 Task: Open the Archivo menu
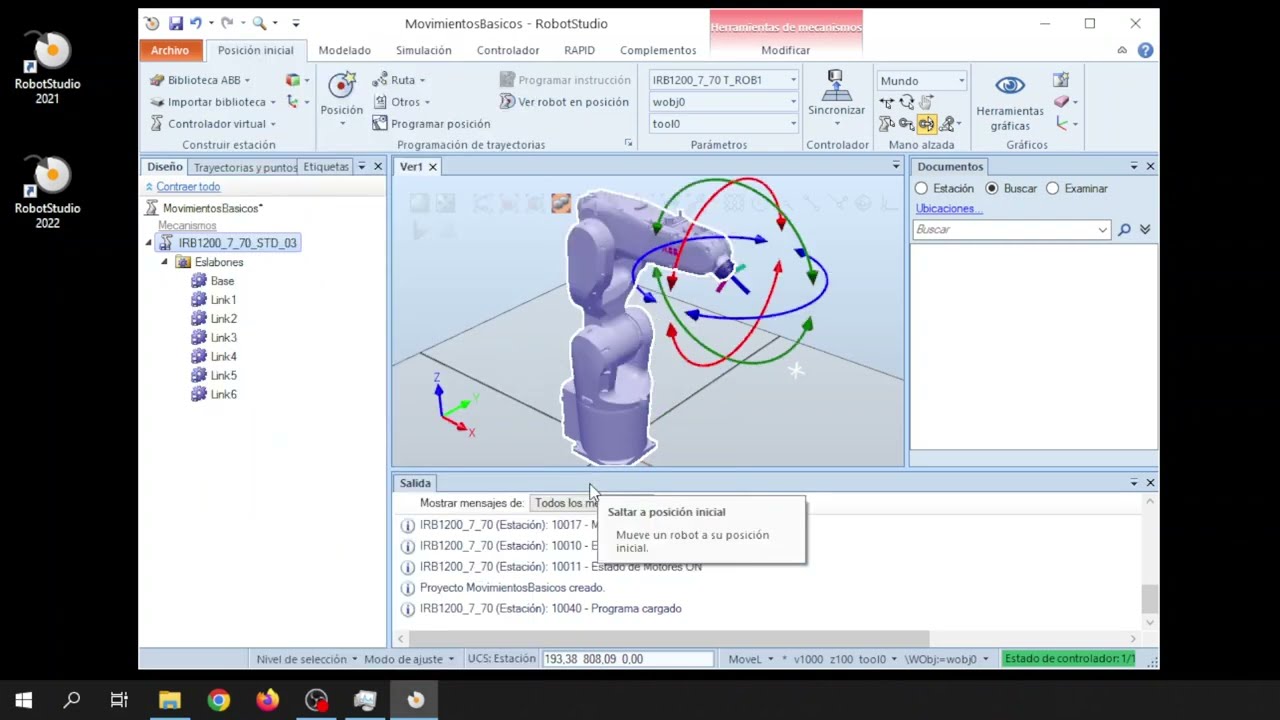(x=170, y=50)
